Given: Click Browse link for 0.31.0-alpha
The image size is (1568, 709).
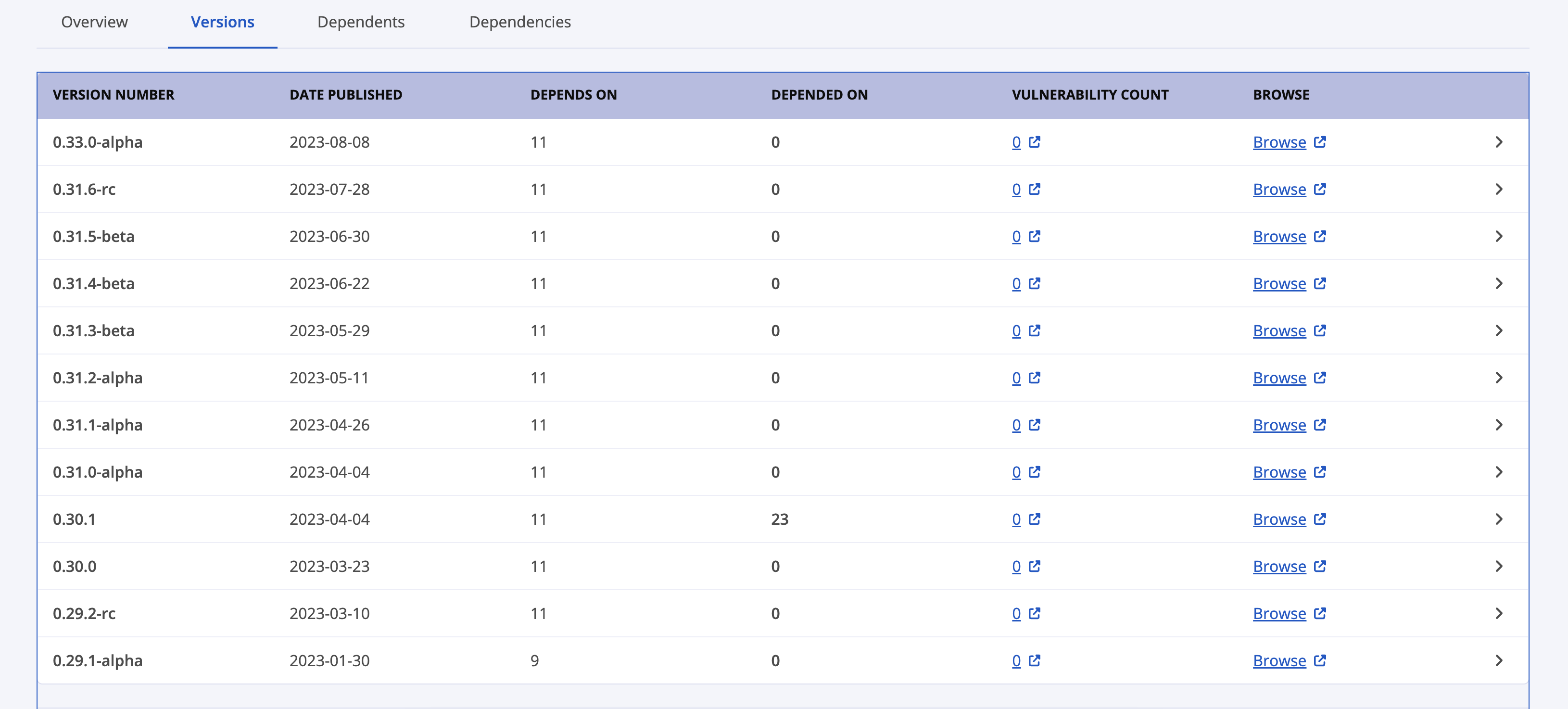Looking at the screenshot, I should [1279, 472].
